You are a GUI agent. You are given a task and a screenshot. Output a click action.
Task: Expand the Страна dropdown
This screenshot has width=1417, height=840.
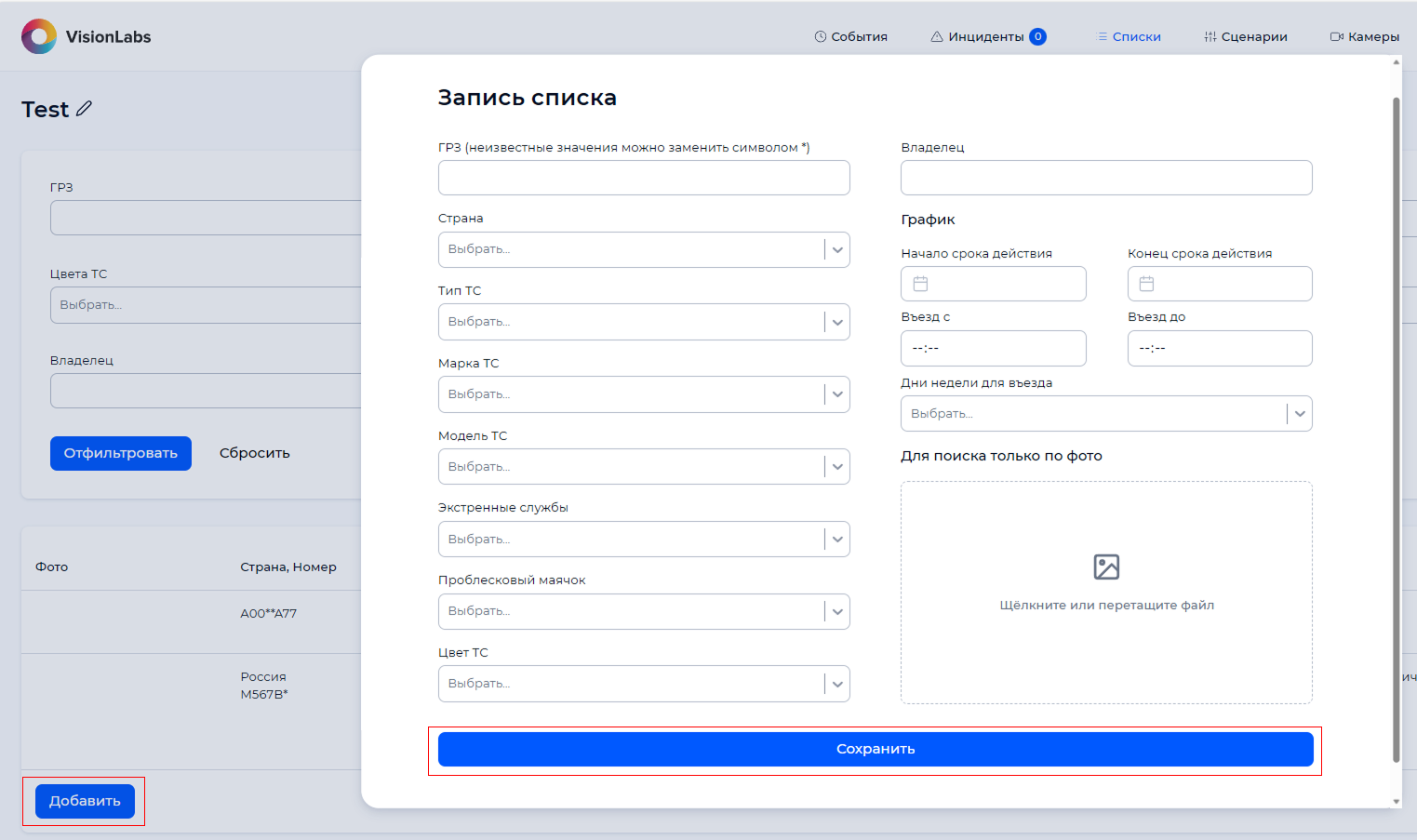[x=644, y=249]
